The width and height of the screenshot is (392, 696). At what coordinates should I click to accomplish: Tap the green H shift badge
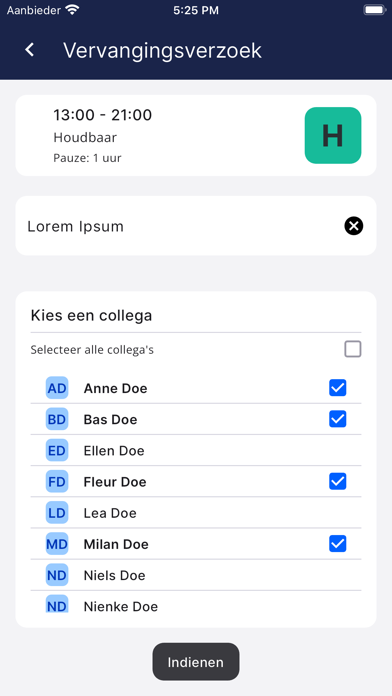pos(333,135)
